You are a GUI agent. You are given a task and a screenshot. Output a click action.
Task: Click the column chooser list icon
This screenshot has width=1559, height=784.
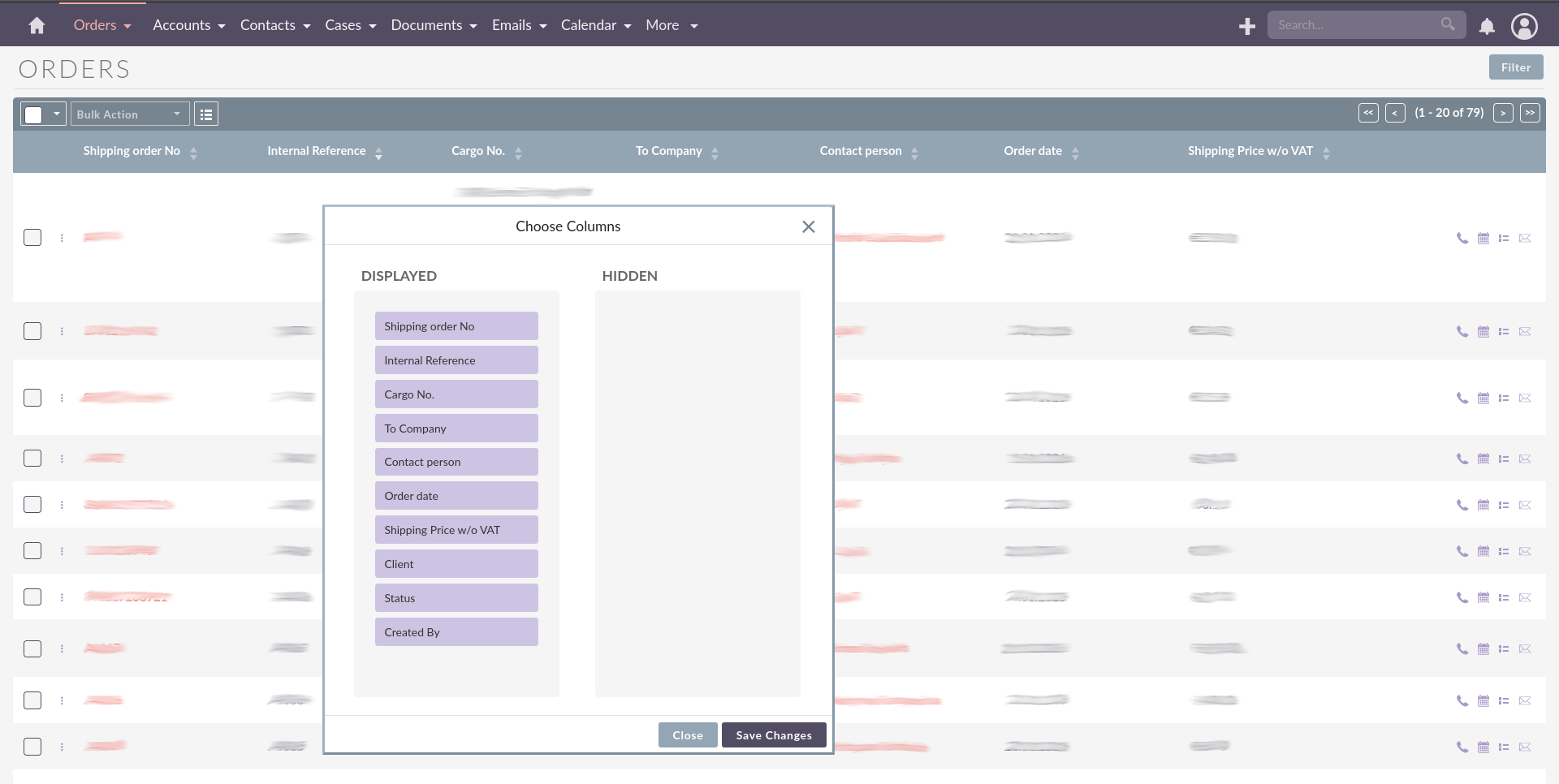(x=206, y=114)
